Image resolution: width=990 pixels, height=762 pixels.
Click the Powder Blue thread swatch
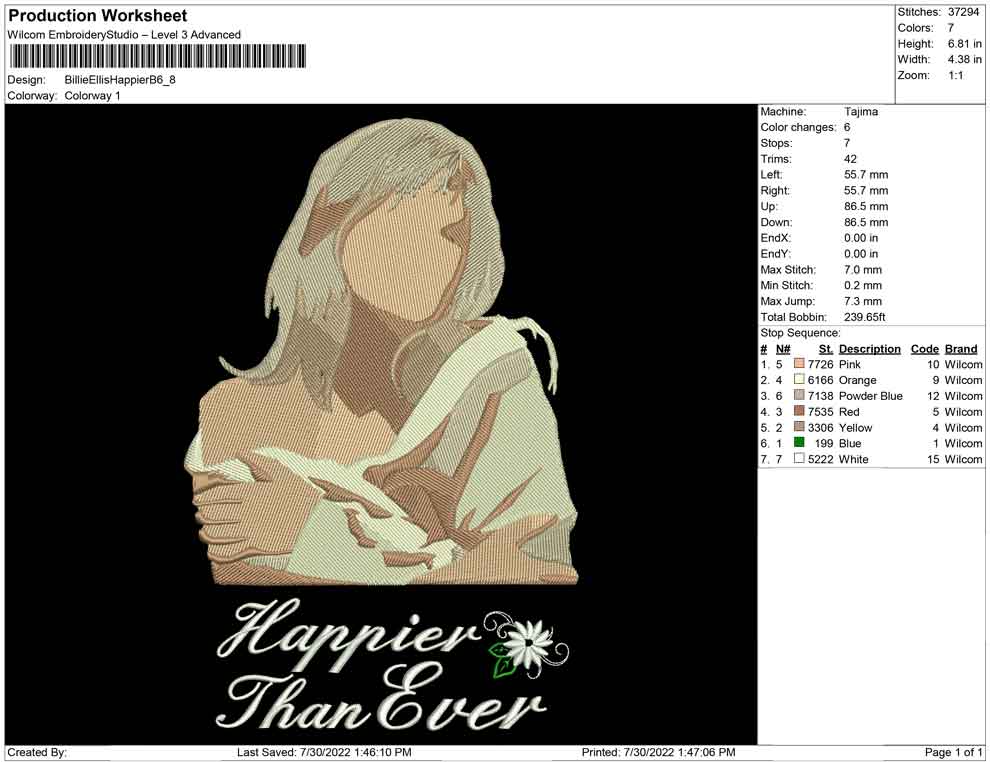799,395
